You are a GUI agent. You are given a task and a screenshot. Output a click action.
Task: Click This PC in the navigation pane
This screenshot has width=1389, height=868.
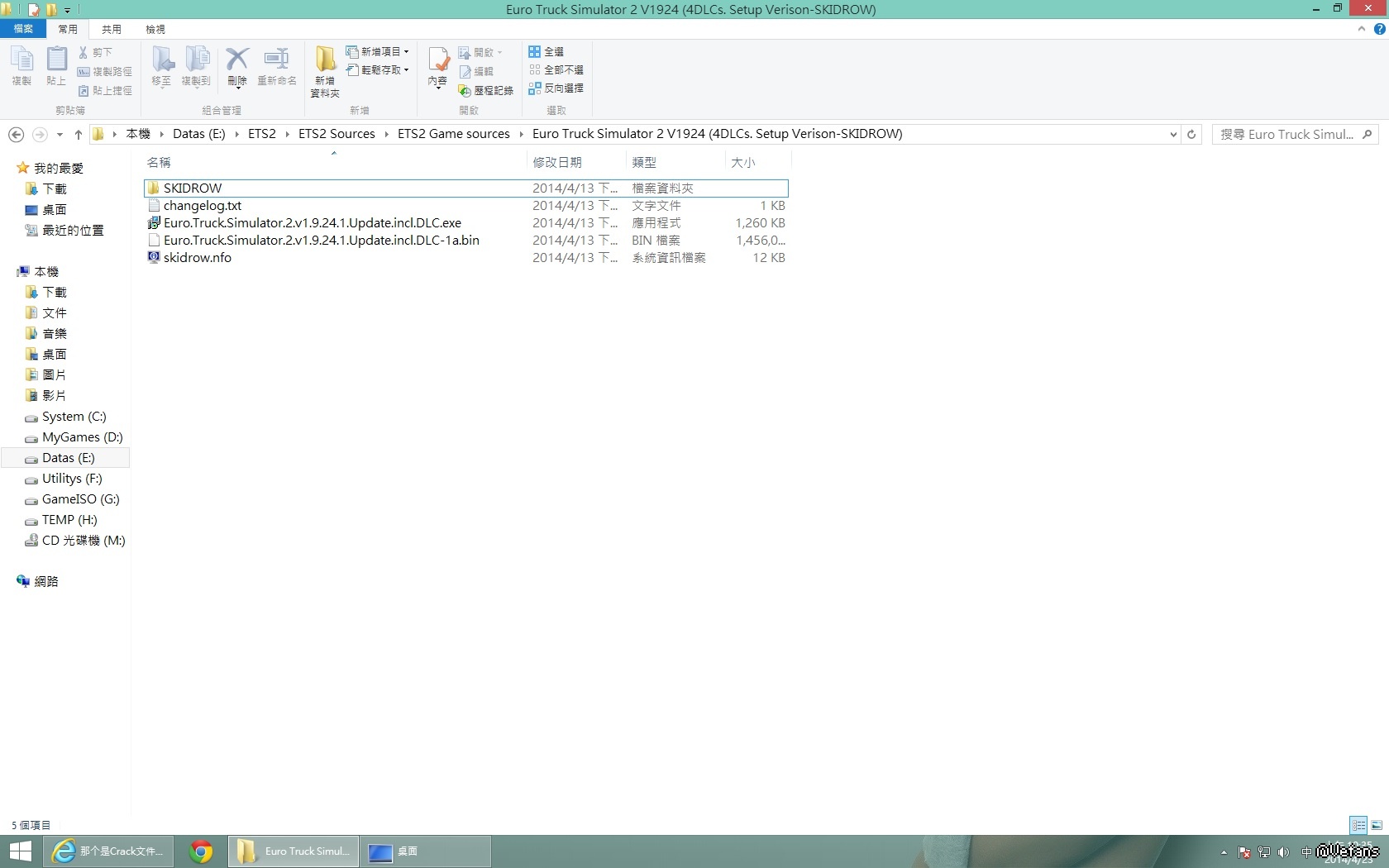[38, 271]
